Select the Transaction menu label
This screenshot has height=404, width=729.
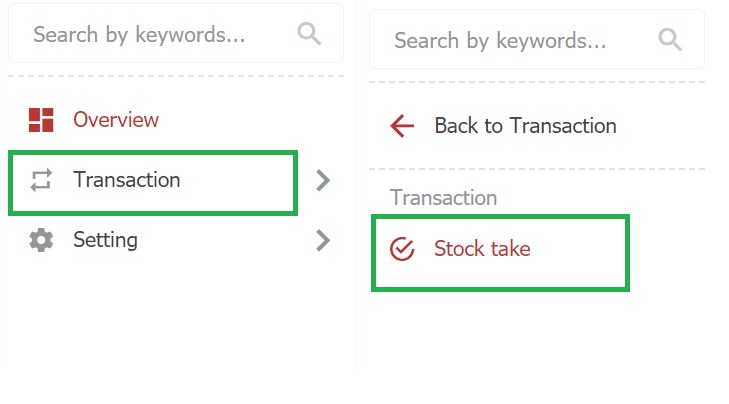click(x=126, y=181)
